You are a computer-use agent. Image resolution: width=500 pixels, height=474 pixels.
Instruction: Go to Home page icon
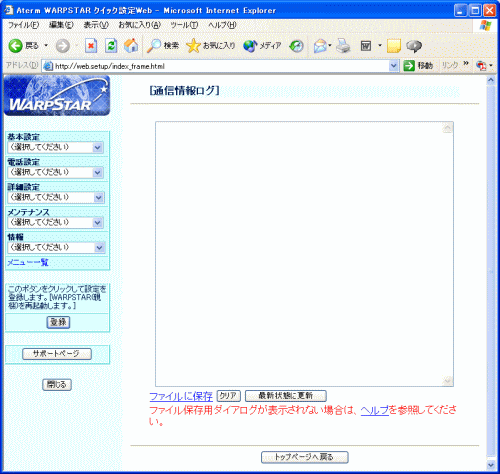click(131, 46)
